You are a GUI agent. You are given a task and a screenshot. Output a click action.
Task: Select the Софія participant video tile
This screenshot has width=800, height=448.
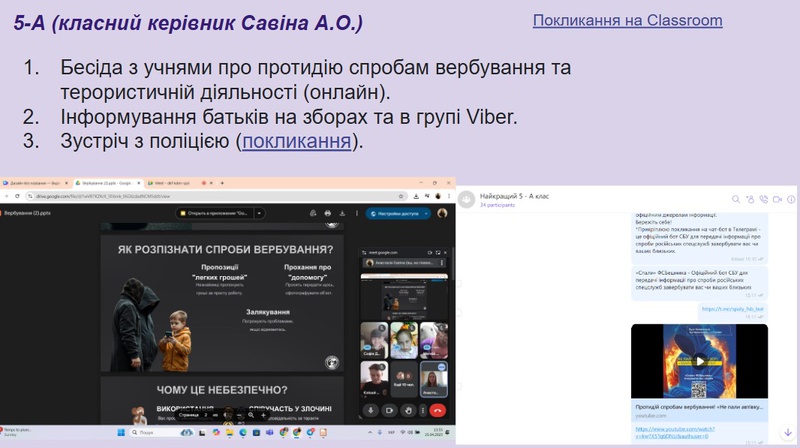tap(374, 340)
